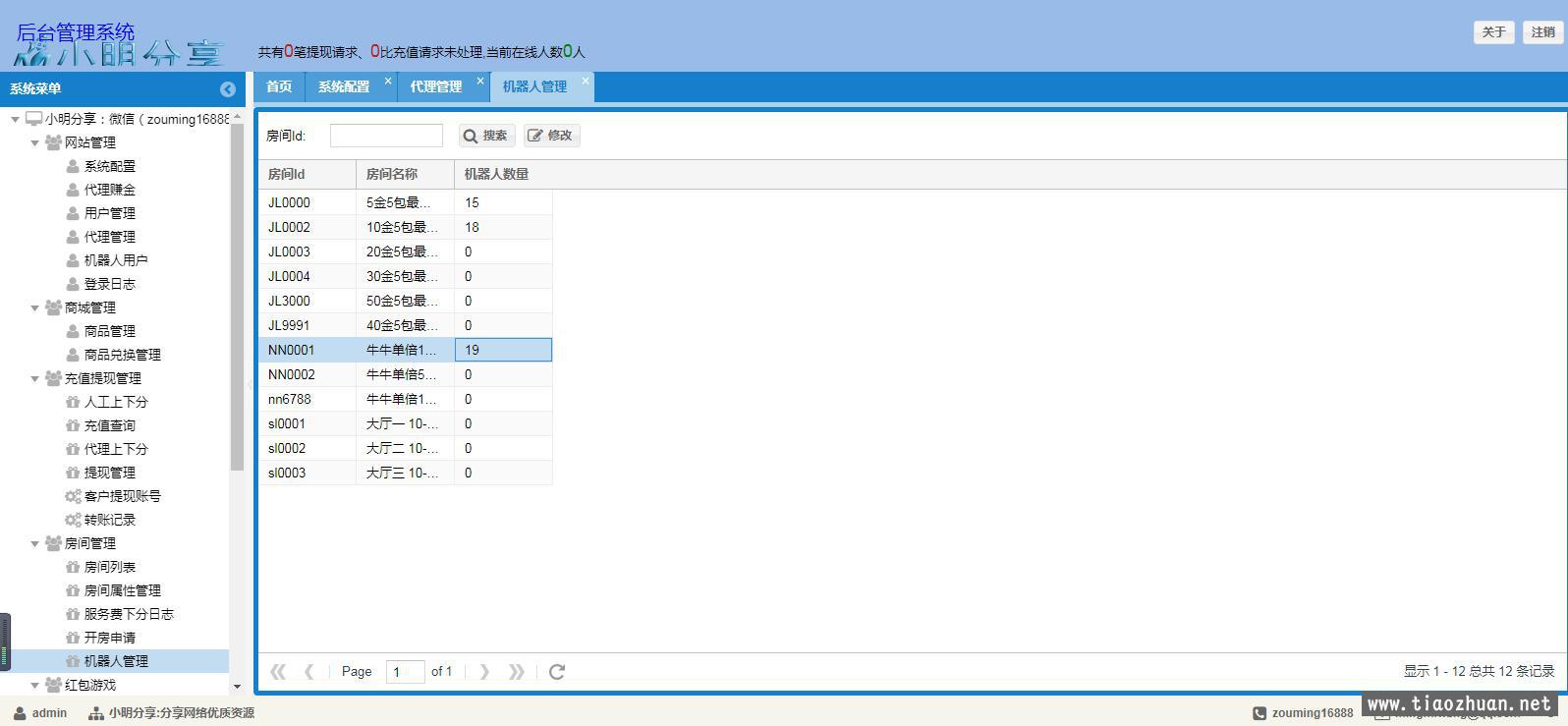This screenshot has height=726, width=1568.
Task: Close the 机器人管理 tab
Action: pyautogui.click(x=586, y=81)
